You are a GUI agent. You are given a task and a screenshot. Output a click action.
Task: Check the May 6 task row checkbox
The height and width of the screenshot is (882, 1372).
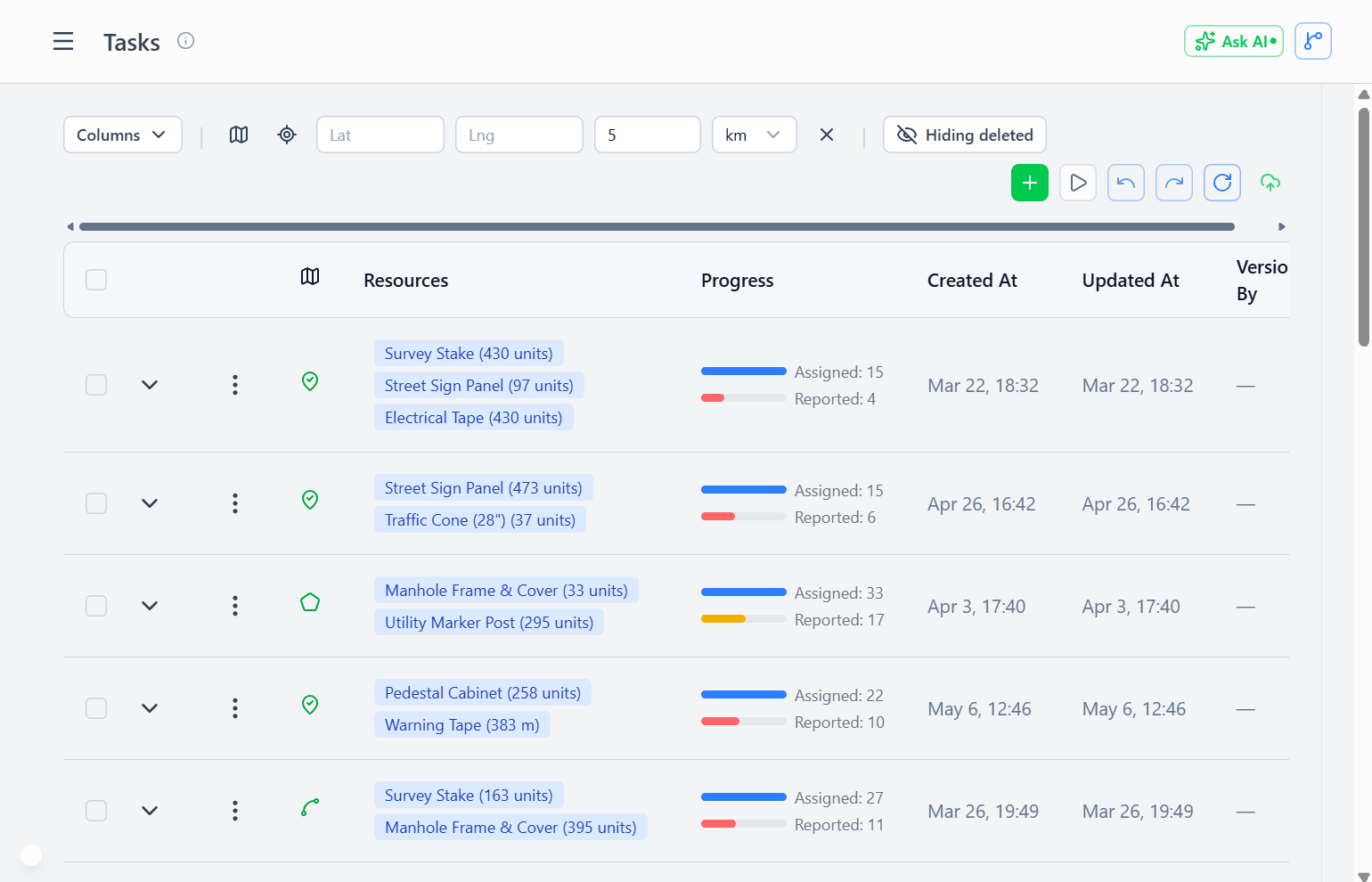coord(96,708)
